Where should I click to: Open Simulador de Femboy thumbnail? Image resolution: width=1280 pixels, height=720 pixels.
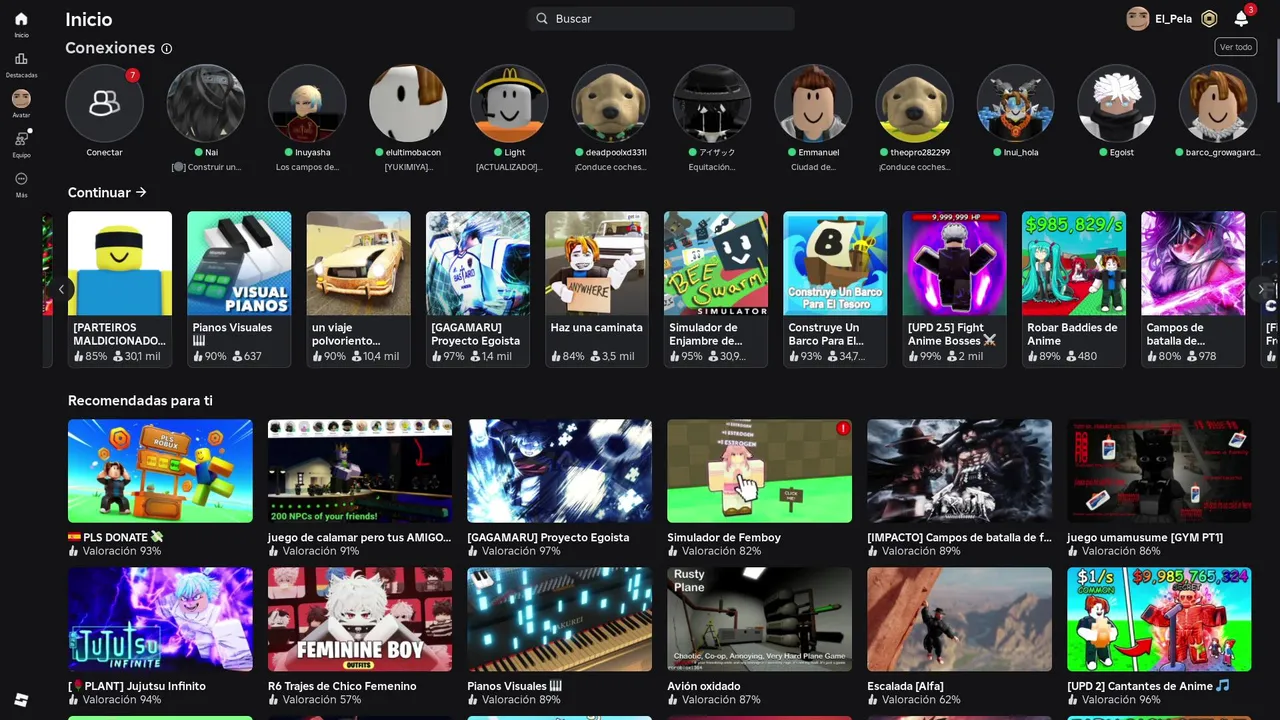[760, 471]
